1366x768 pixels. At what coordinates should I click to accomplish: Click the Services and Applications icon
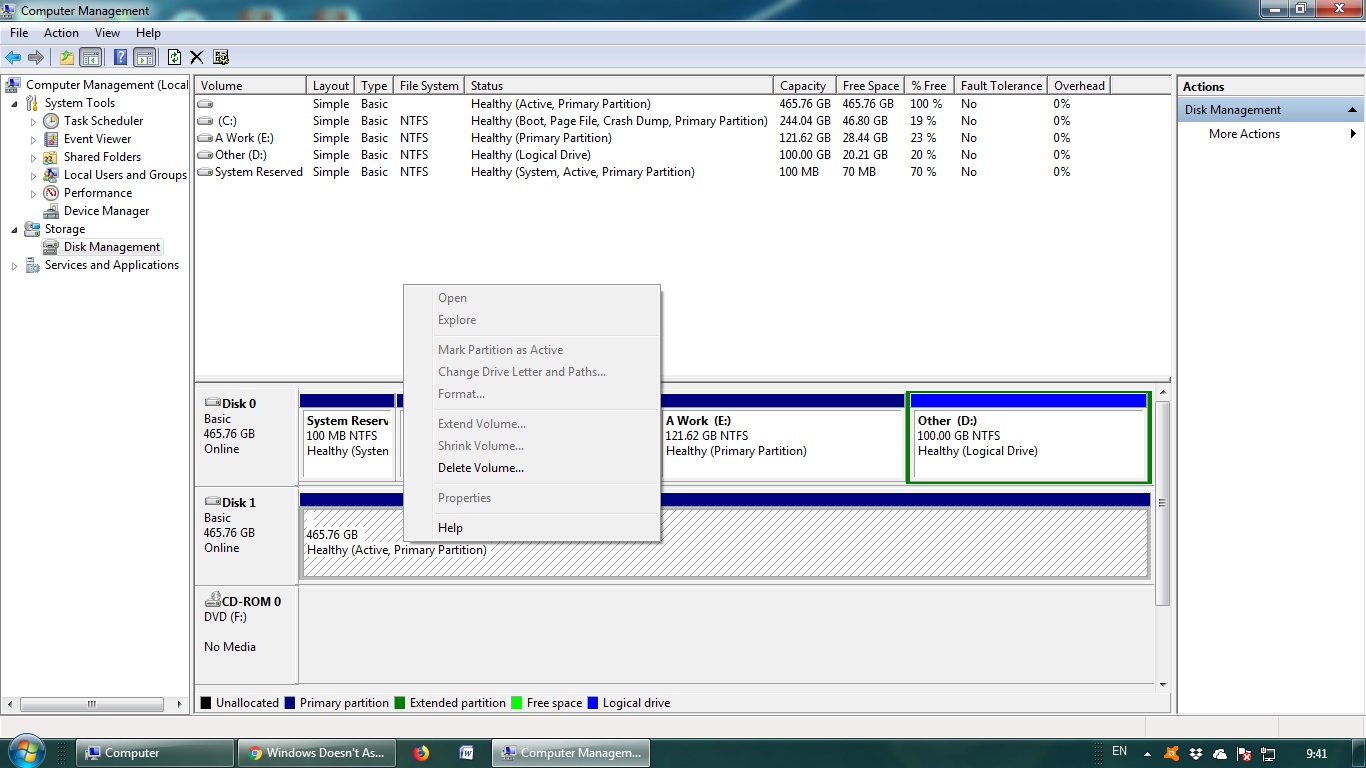tap(33, 265)
